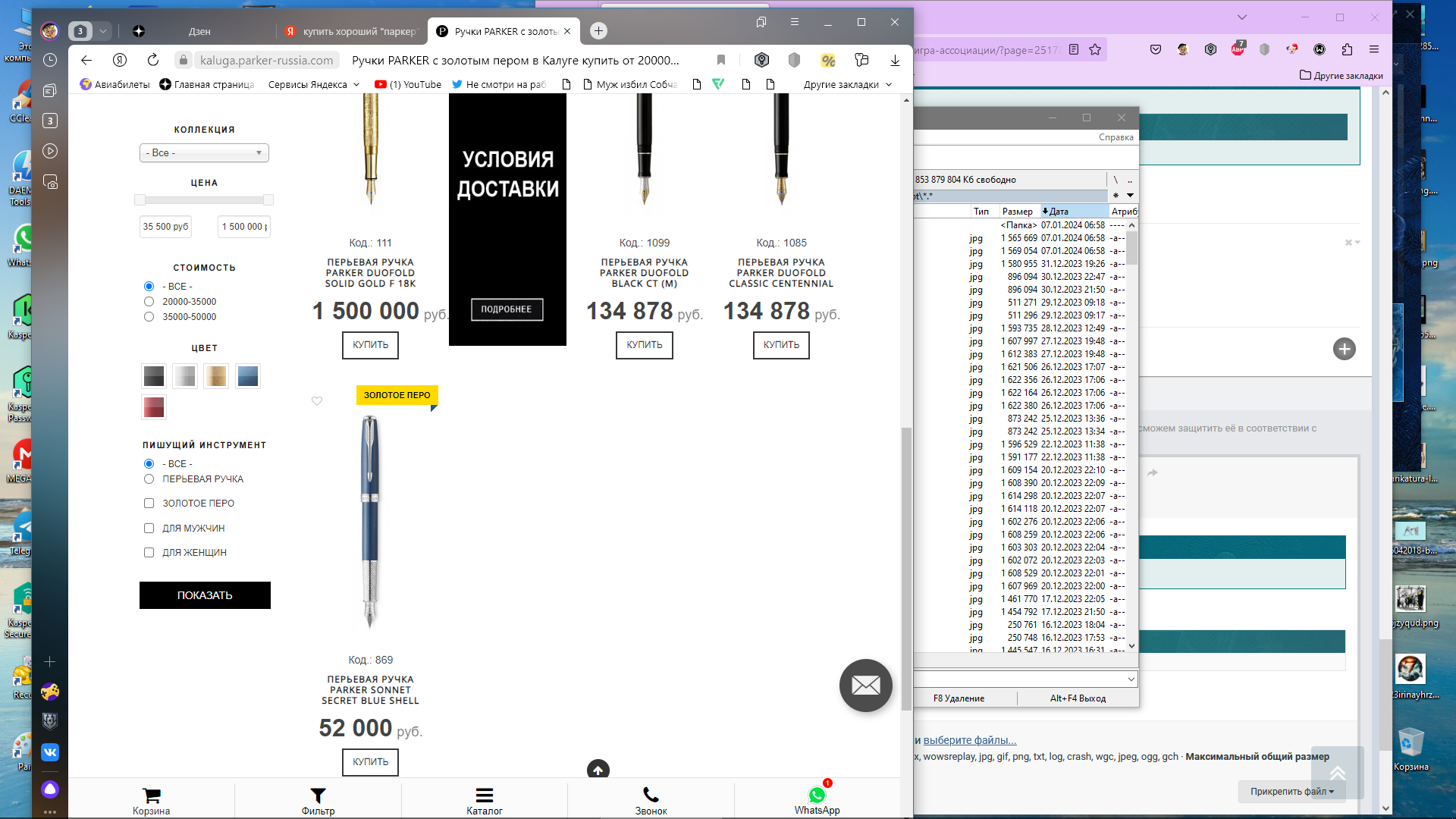The height and width of the screenshot is (819, 1456).
Task: Sort file list by Дата column
Action: tap(1073, 212)
